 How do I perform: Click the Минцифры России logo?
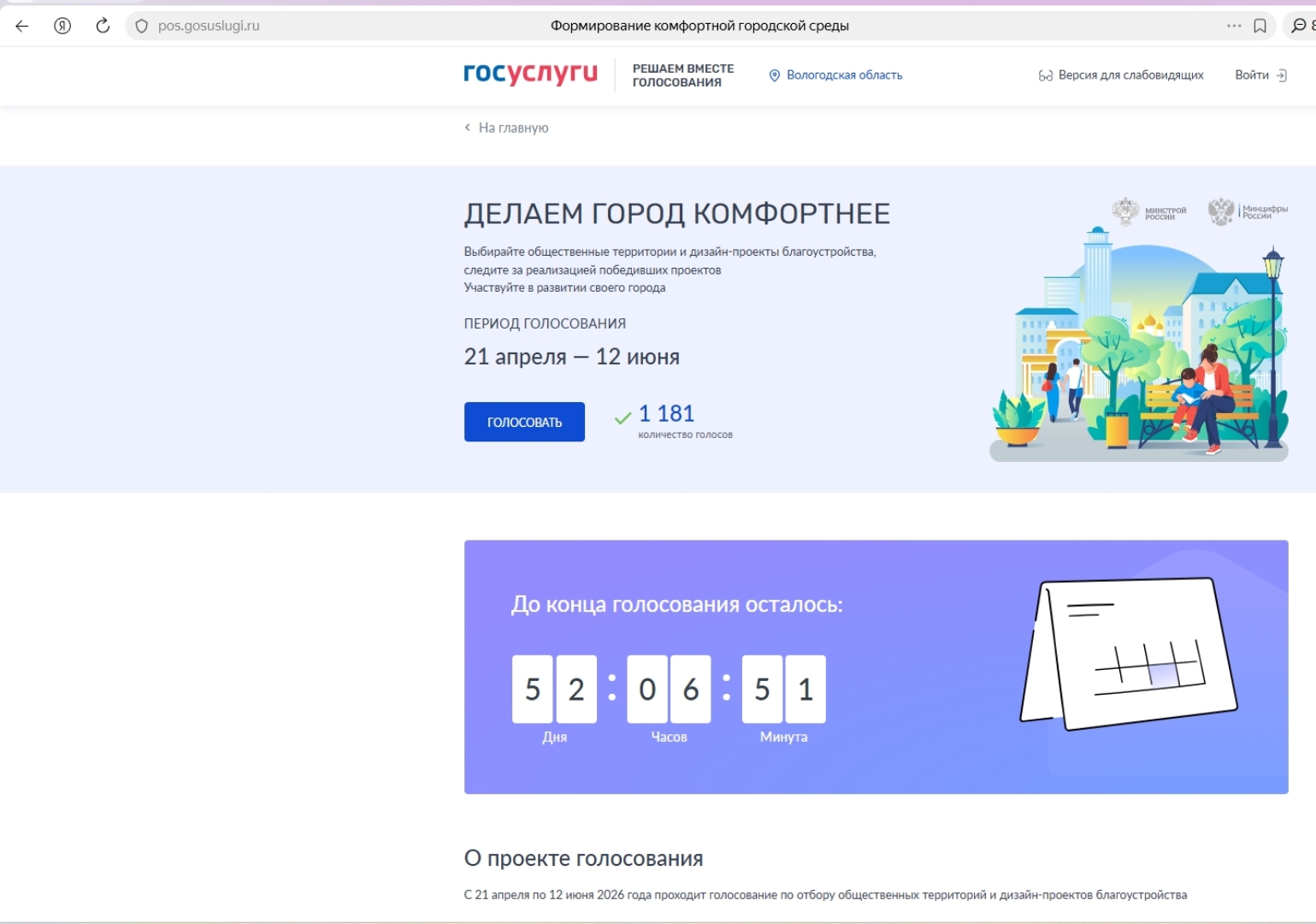(x=1247, y=210)
